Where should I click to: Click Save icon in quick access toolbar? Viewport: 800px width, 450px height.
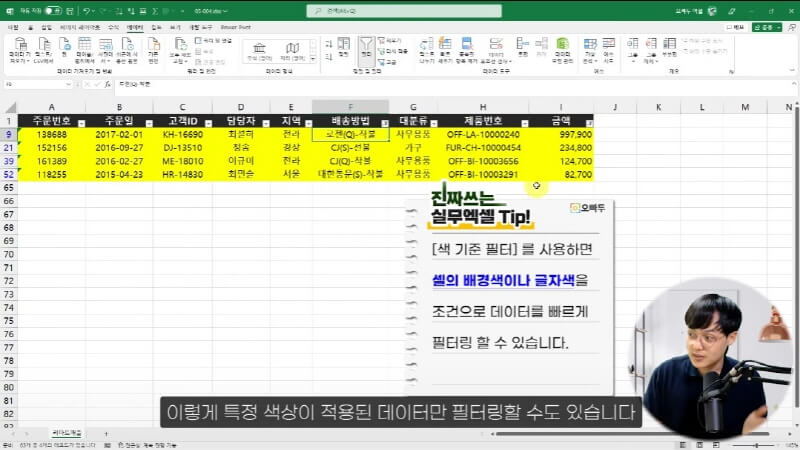pos(69,11)
